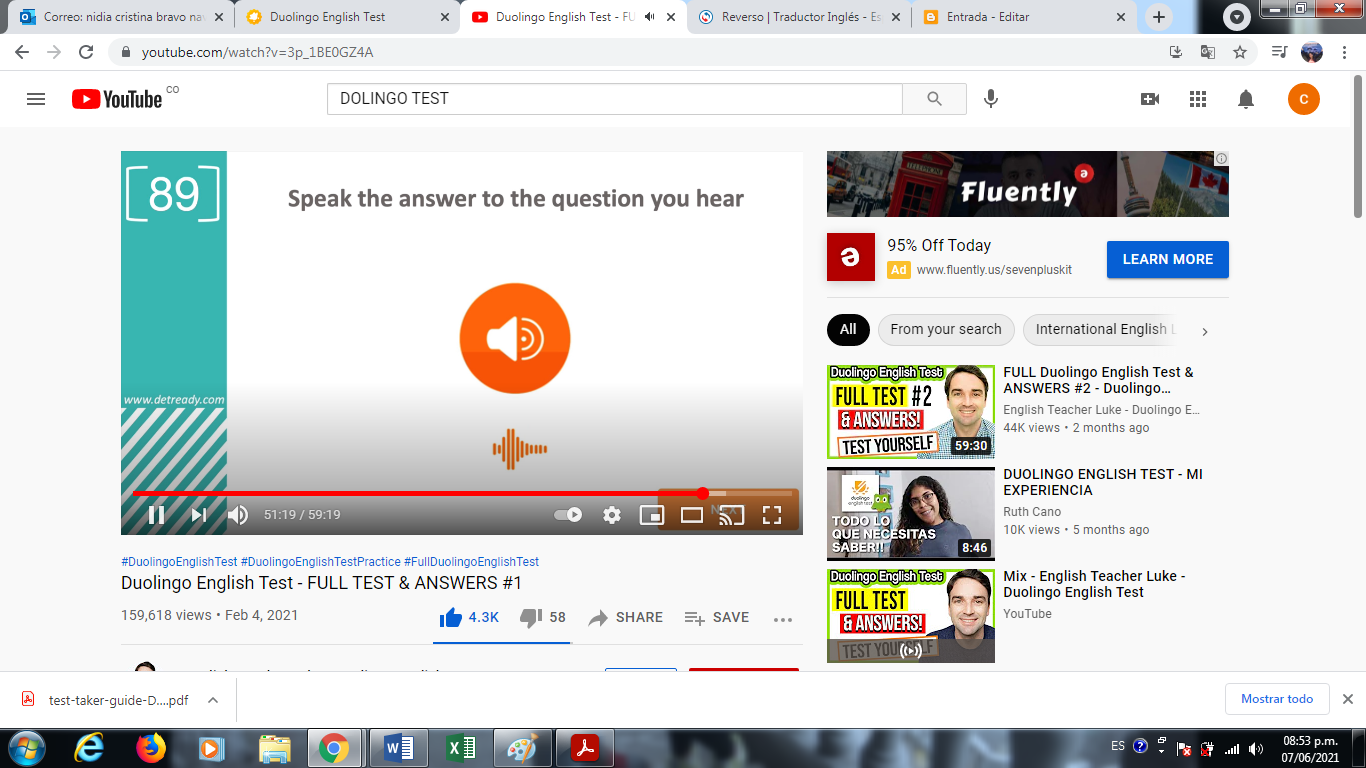Open DUOLINGO ENGLISH TEST - MI EXPERIENCIA title

pyautogui.click(x=1103, y=482)
